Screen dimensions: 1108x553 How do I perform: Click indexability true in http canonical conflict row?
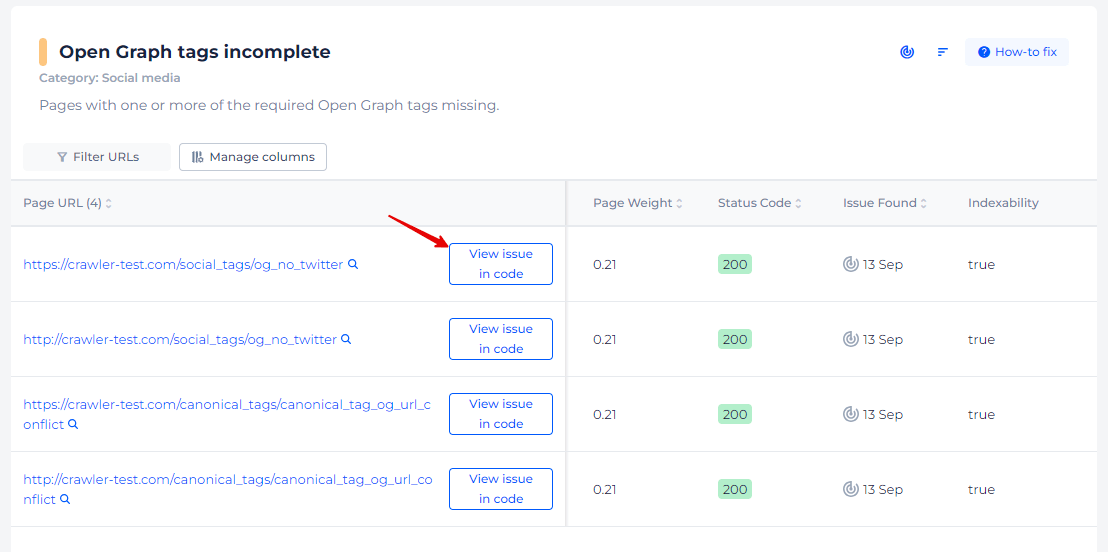click(981, 489)
